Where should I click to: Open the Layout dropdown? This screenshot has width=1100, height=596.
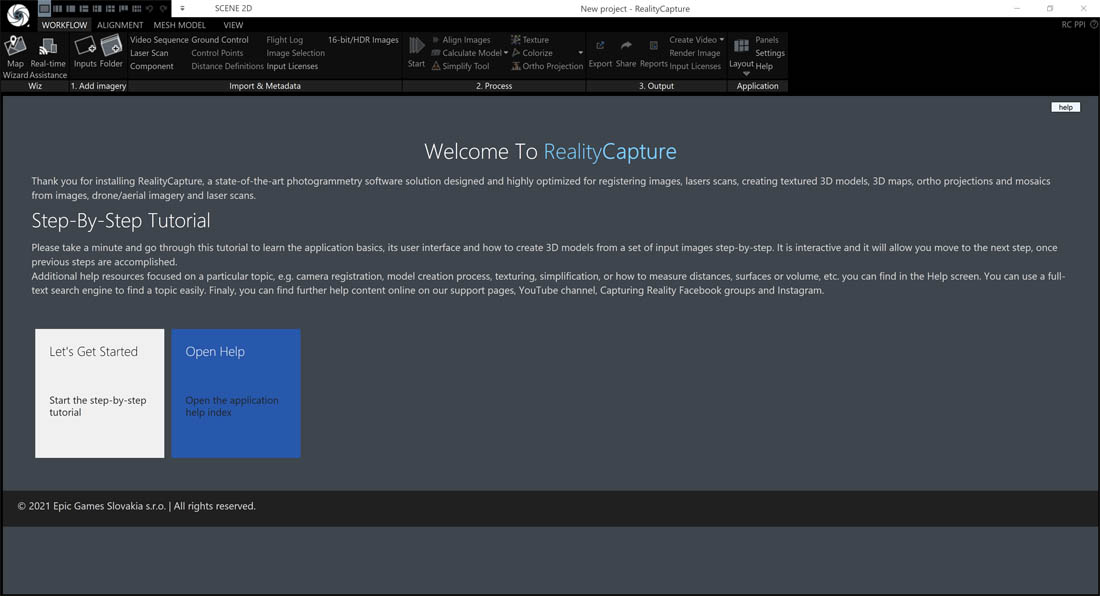[x=742, y=56]
